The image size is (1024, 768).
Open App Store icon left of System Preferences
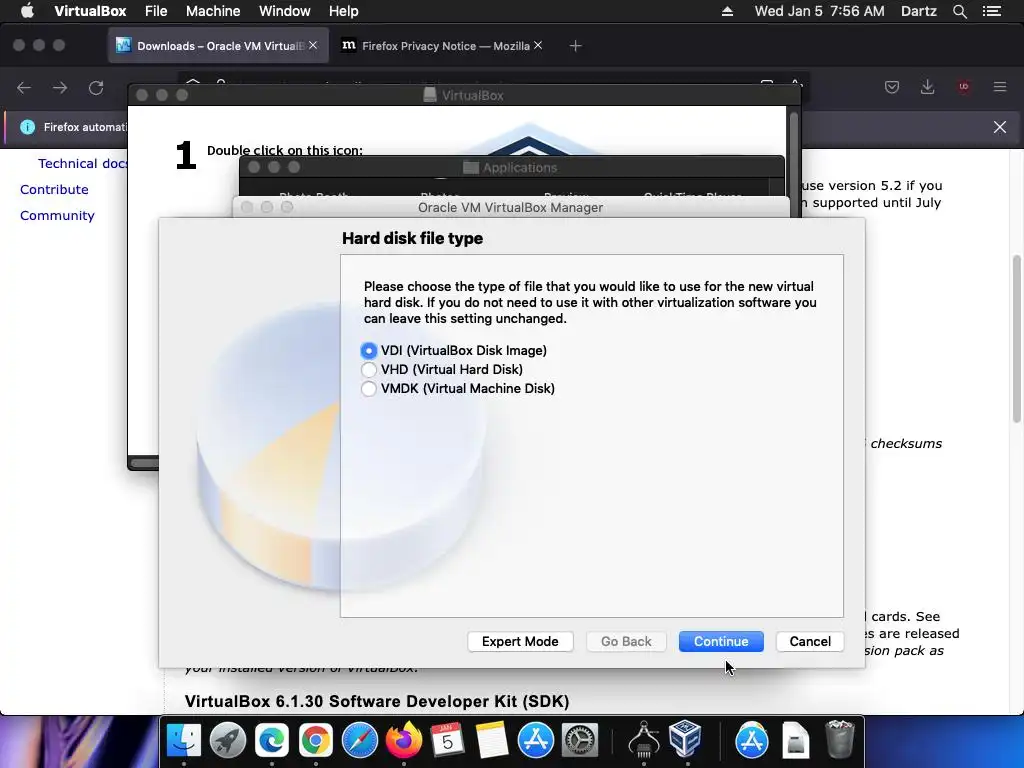tap(536, 741)
